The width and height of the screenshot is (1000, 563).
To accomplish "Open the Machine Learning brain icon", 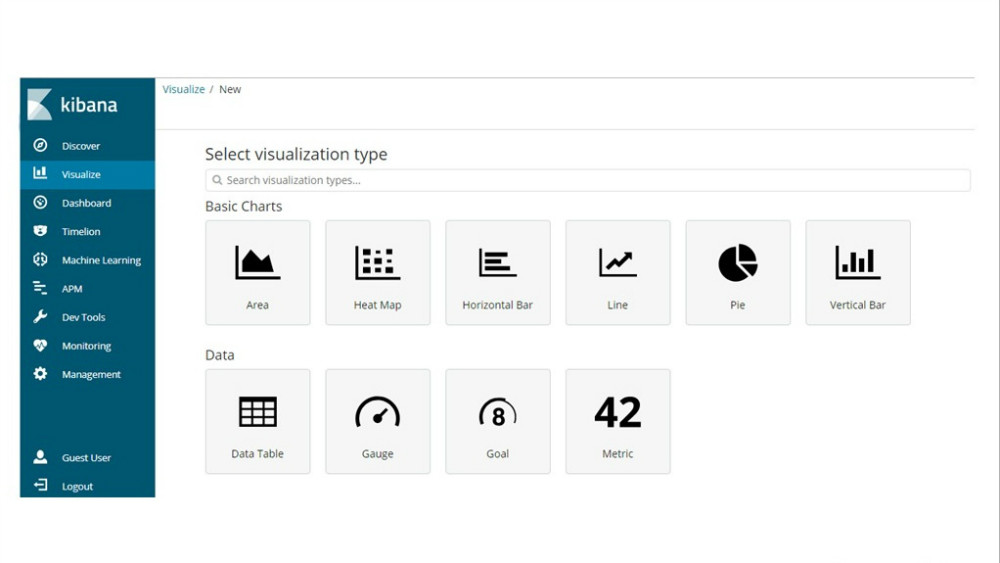I will tap(40, 260).
